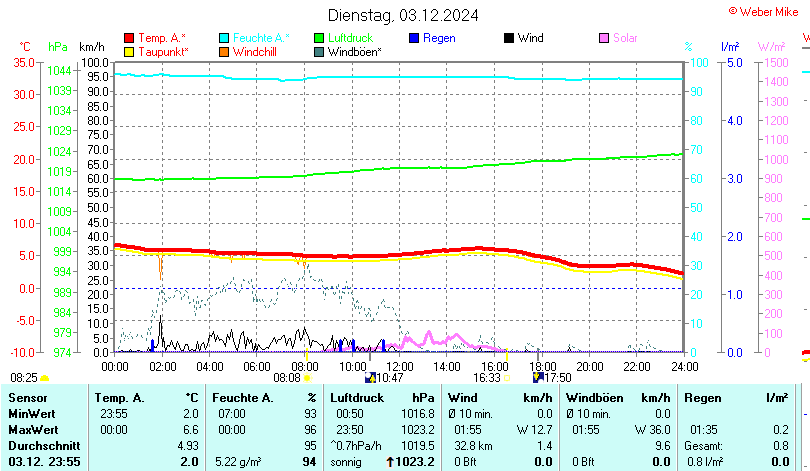
Task: Click the gray-green Windböen legend swatch
Action: tap(319, 52)
